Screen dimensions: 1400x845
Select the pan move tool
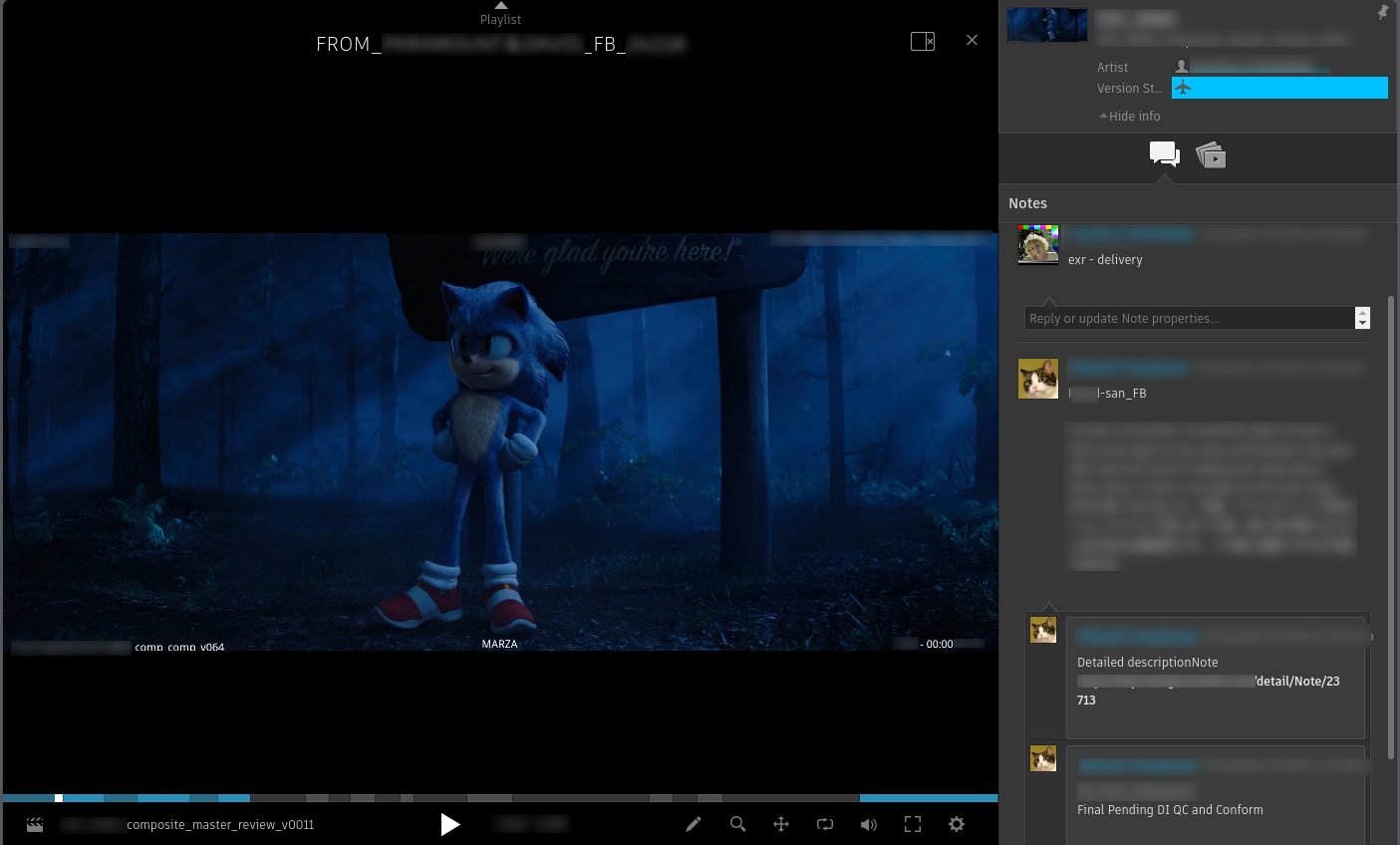pos(781,824)
